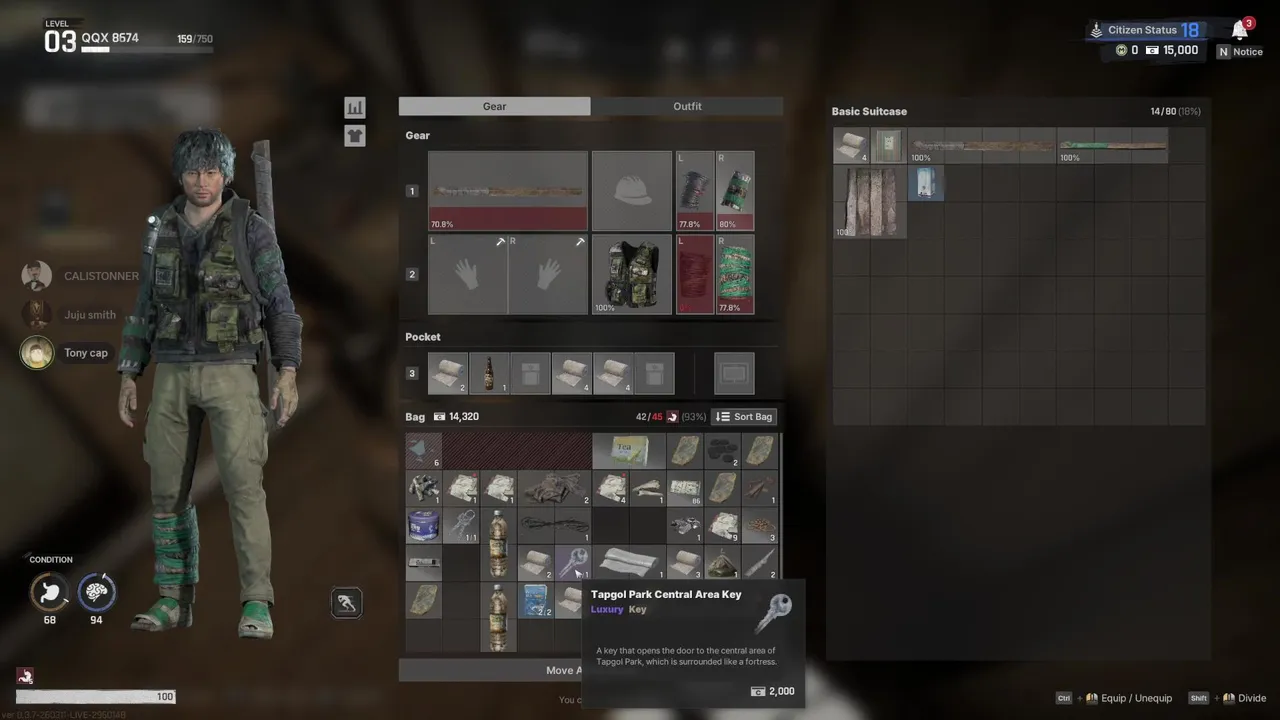Image resolution: width=1280 pixels, height=720 pixels.
Task: Select the camo tactical vest at 100%
Action: pyautogui.click(x=632, y=274)
